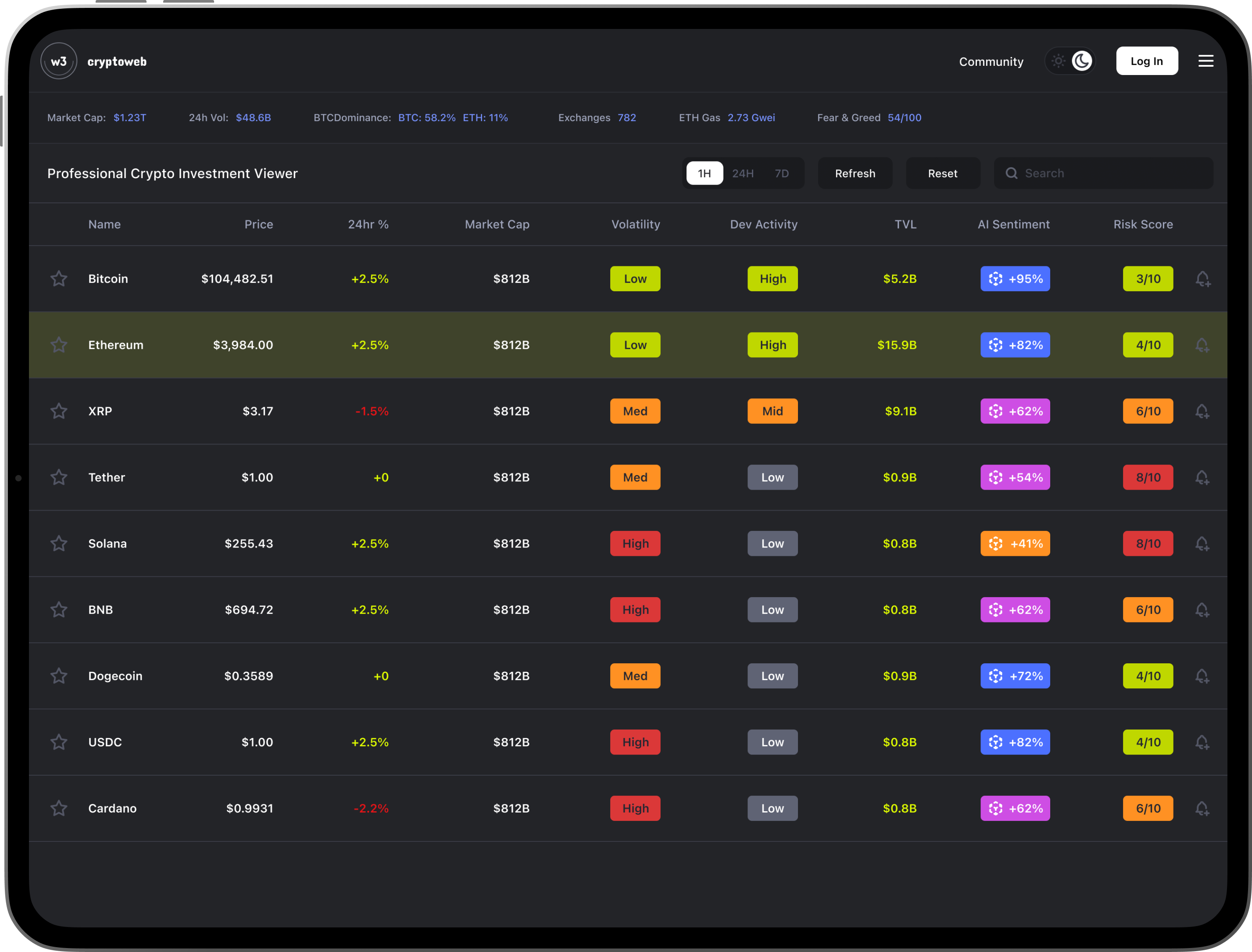Add XRP to favorites with star

pyautogui.click(x=59, y=412)
